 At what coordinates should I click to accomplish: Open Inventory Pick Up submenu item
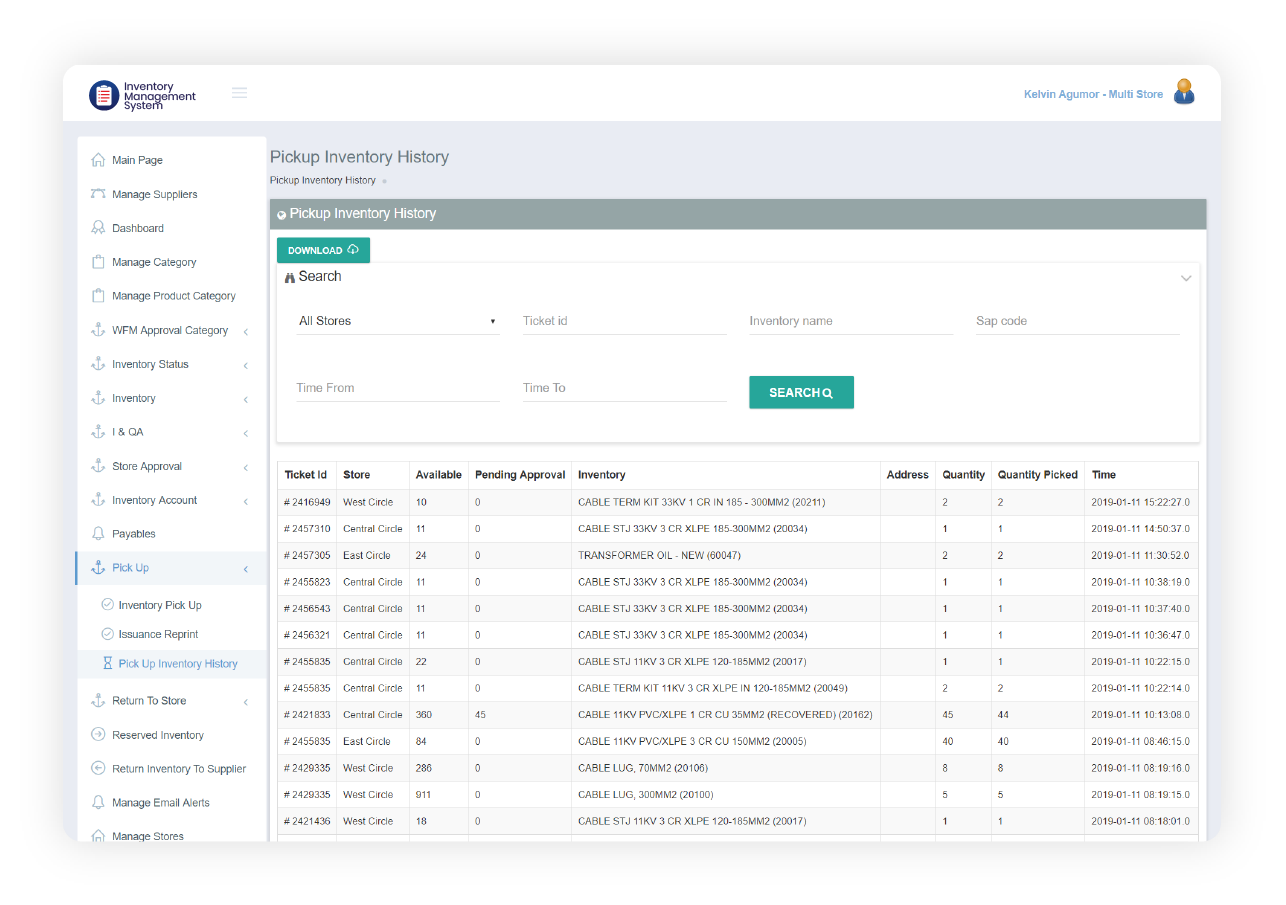point(160,605)
